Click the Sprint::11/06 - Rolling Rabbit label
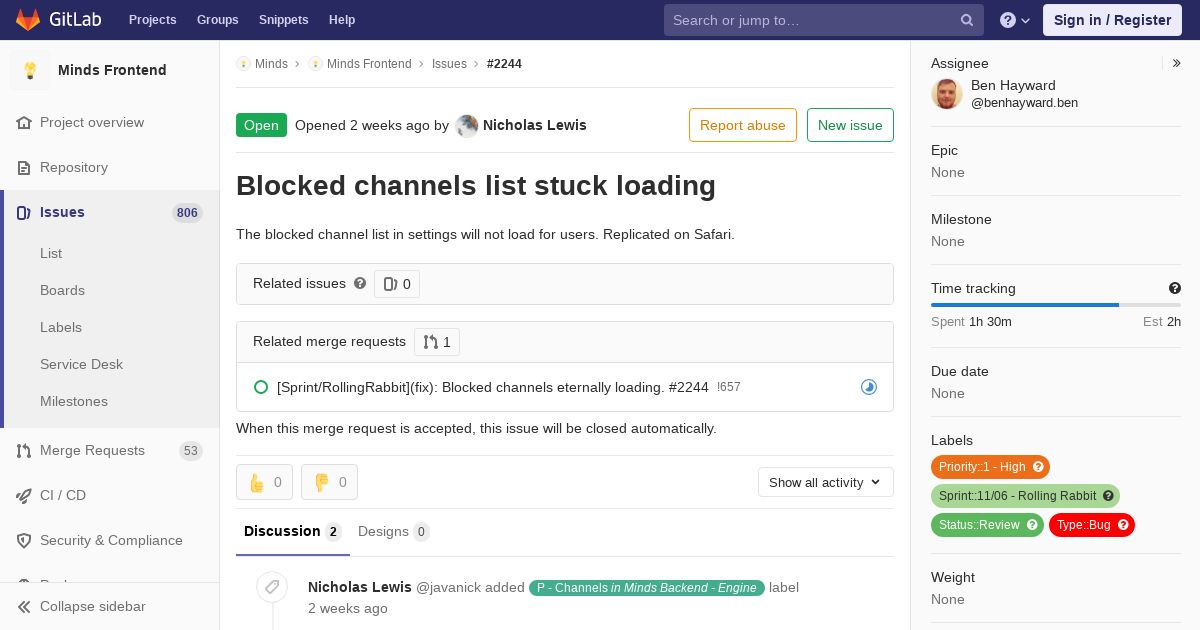The width and height of the screenshot is (1200, 630). 1025,496
